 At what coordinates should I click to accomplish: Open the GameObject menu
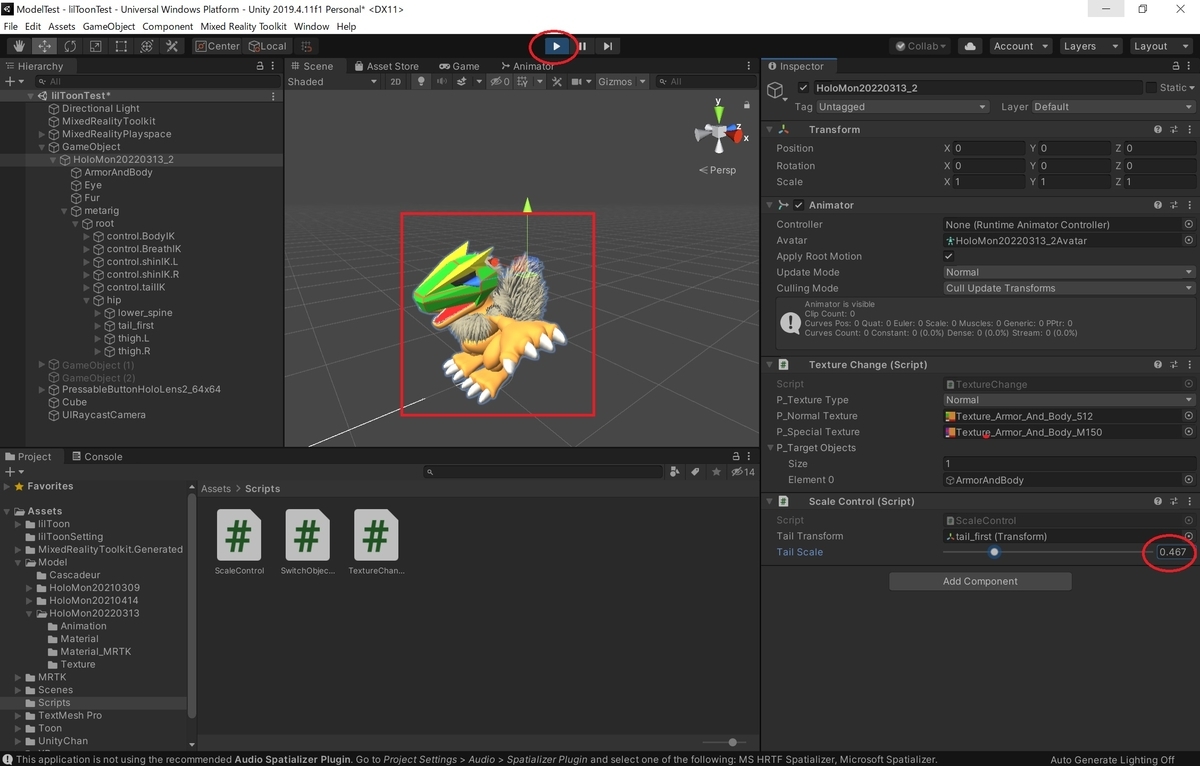pos(109,26)
